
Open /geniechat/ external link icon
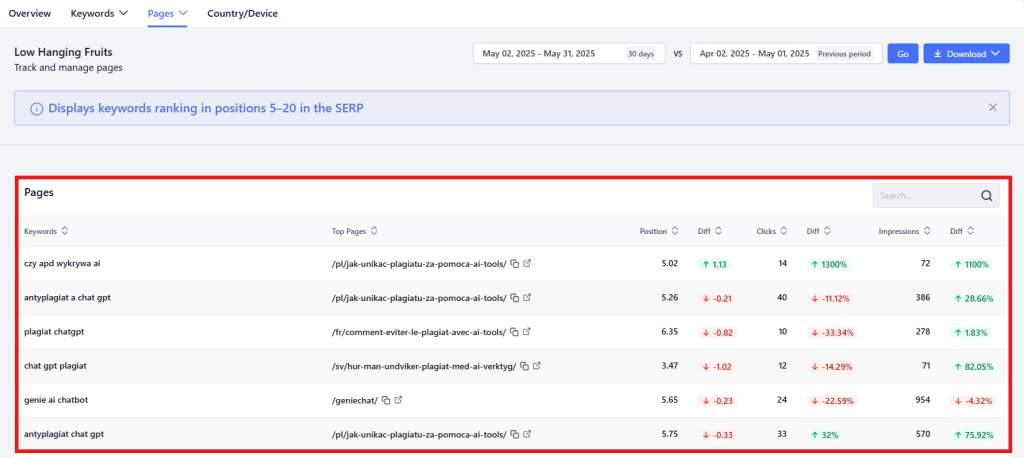click(399, 400)
